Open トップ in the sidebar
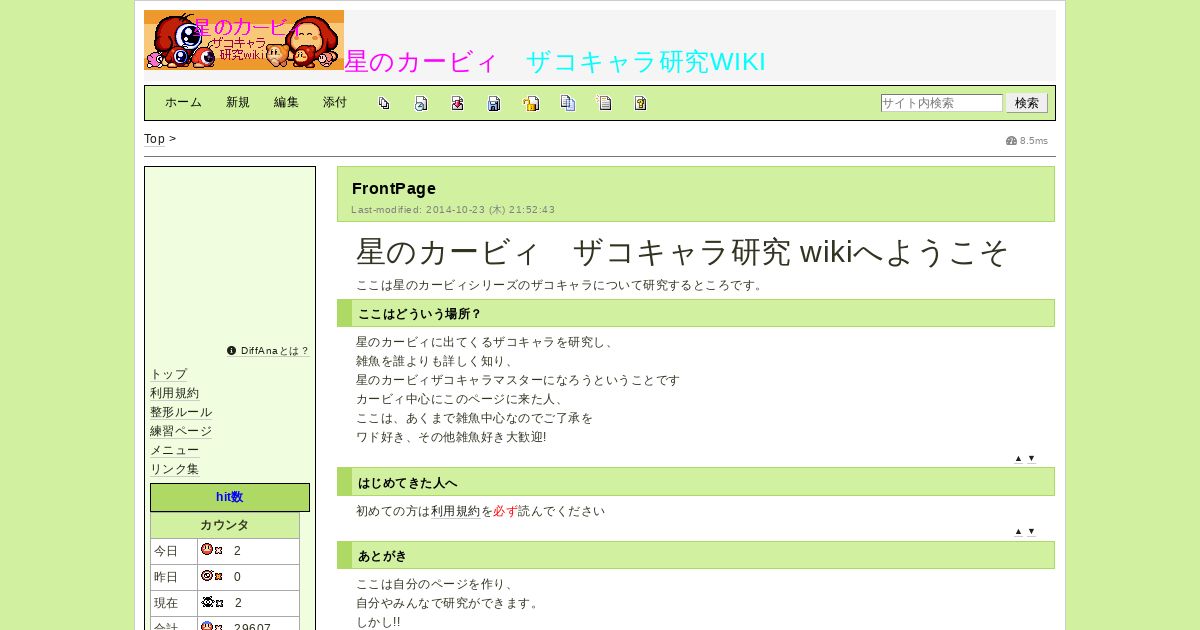The width and height of the screenshot is (1200, 630). tap(168, 374)
